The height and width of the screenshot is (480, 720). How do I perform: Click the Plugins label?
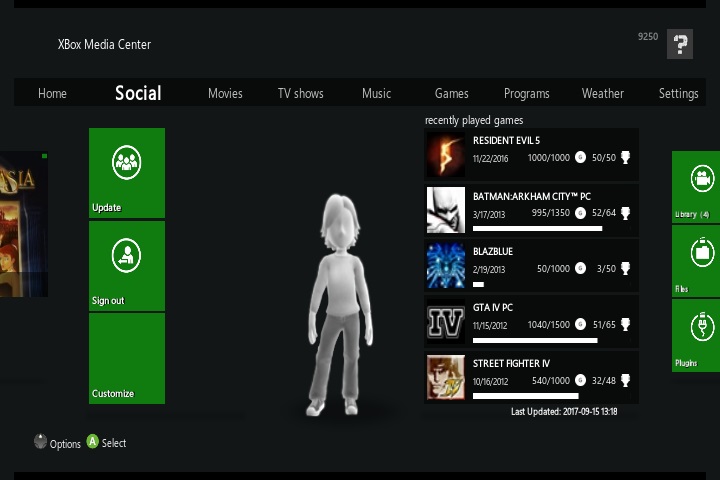[x=686, y=363]
